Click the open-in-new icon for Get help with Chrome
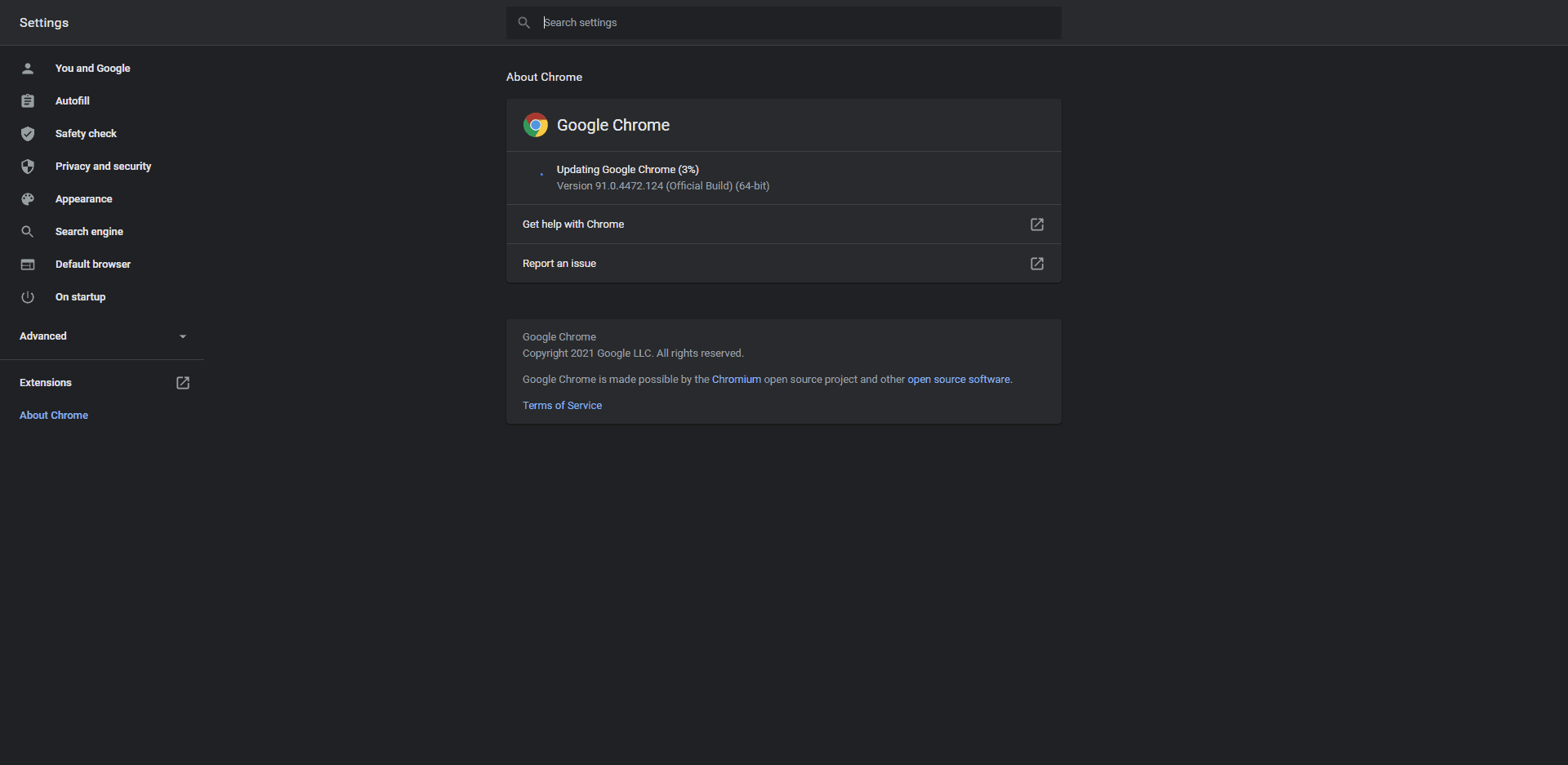The height and width of the screenshot is (765, 1568). coord(1037,225)
